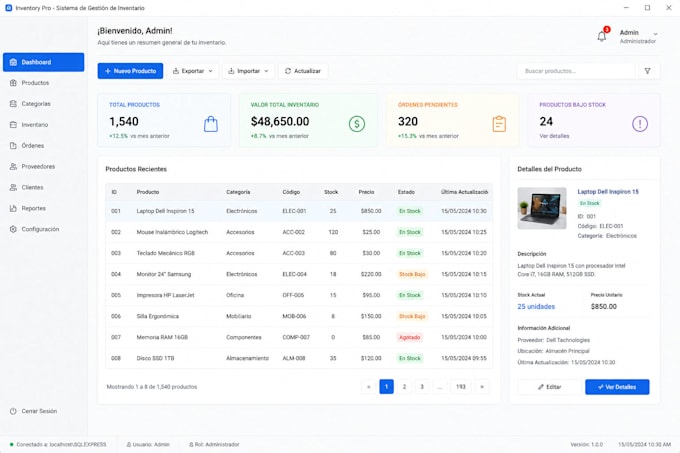Open Proveedores section
The width and height of the screenshot is (680, 453).
(43, 166)
